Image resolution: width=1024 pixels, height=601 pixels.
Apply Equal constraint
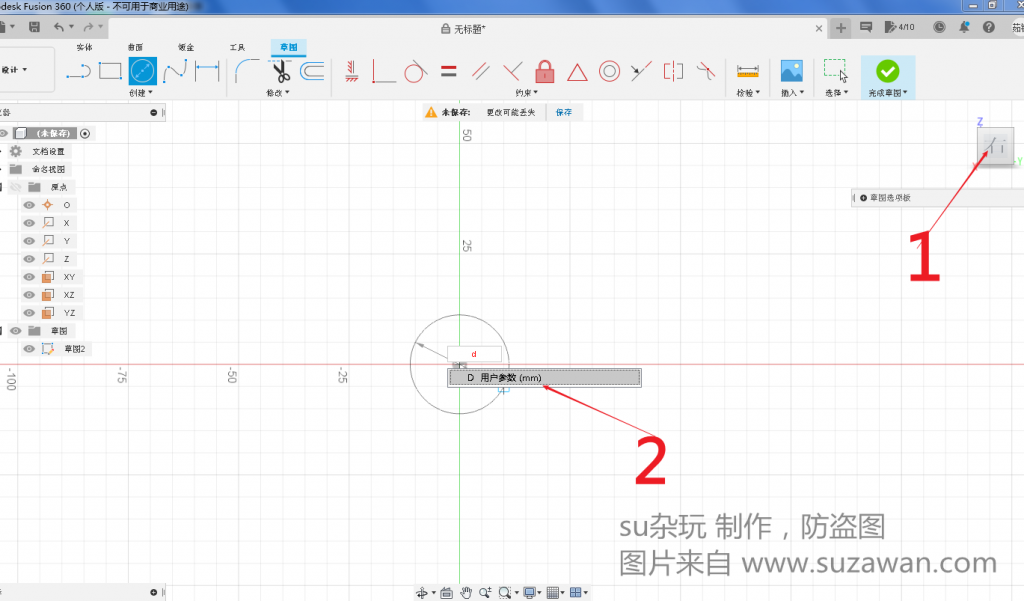tap(449, 71)
